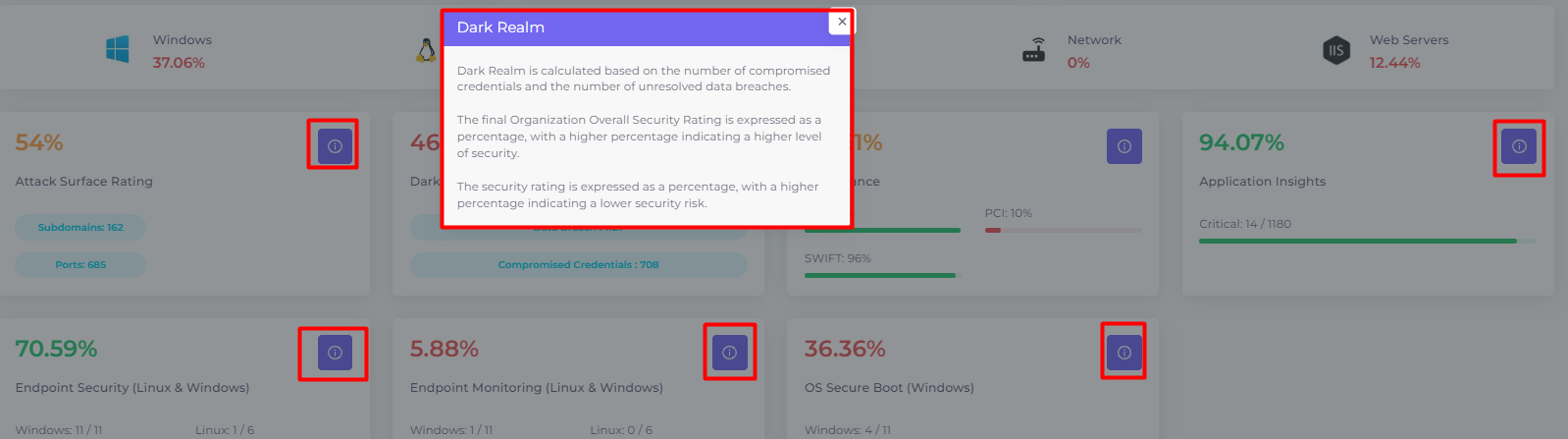Click the Network router icon

click(x=1034, y=50)
